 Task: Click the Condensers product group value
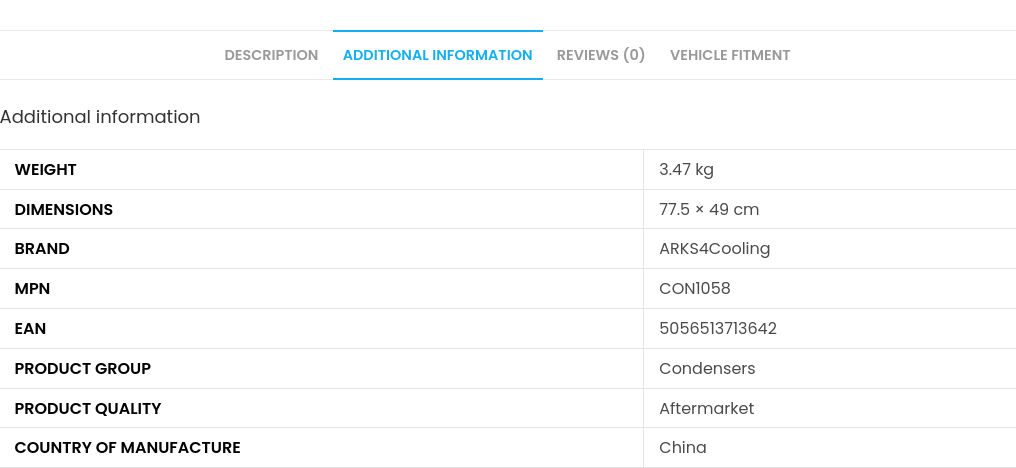coord(707,369)
